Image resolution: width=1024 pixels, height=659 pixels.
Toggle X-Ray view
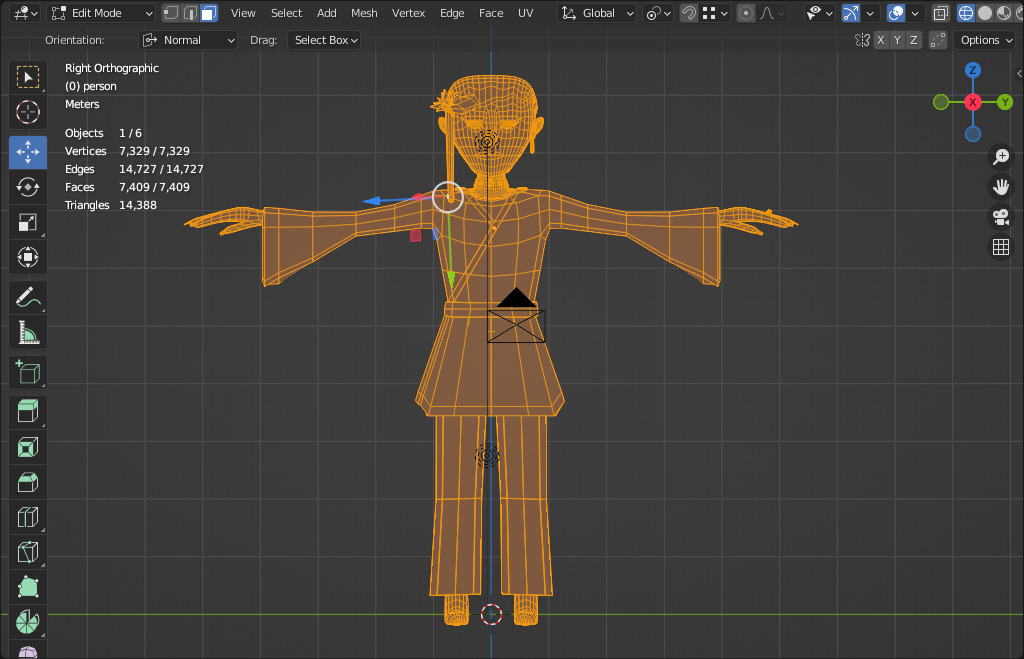click(940, 13)
